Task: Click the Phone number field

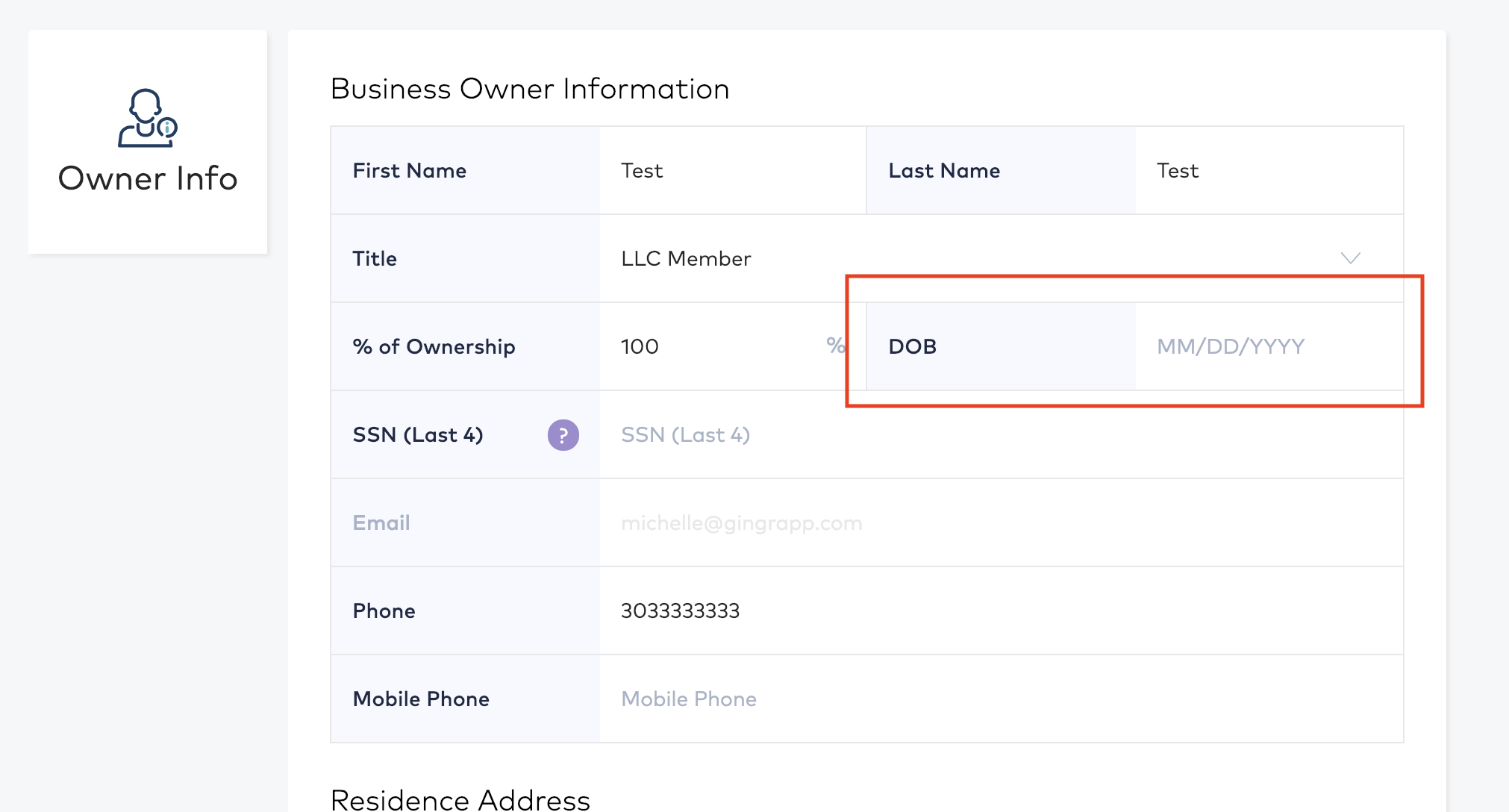Action: pos(1001,610)
